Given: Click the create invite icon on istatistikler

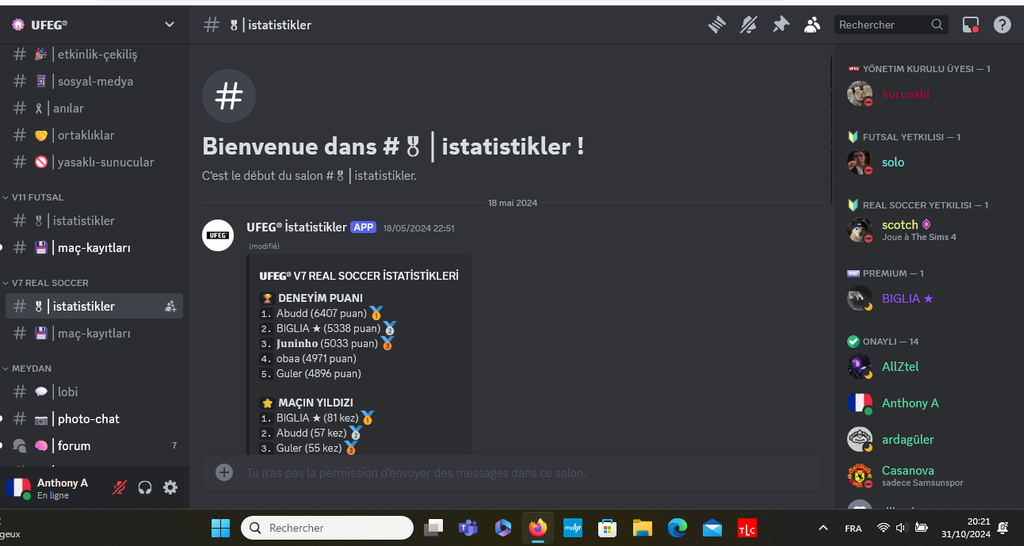Looking at the screenshot, I should point(170,306).
